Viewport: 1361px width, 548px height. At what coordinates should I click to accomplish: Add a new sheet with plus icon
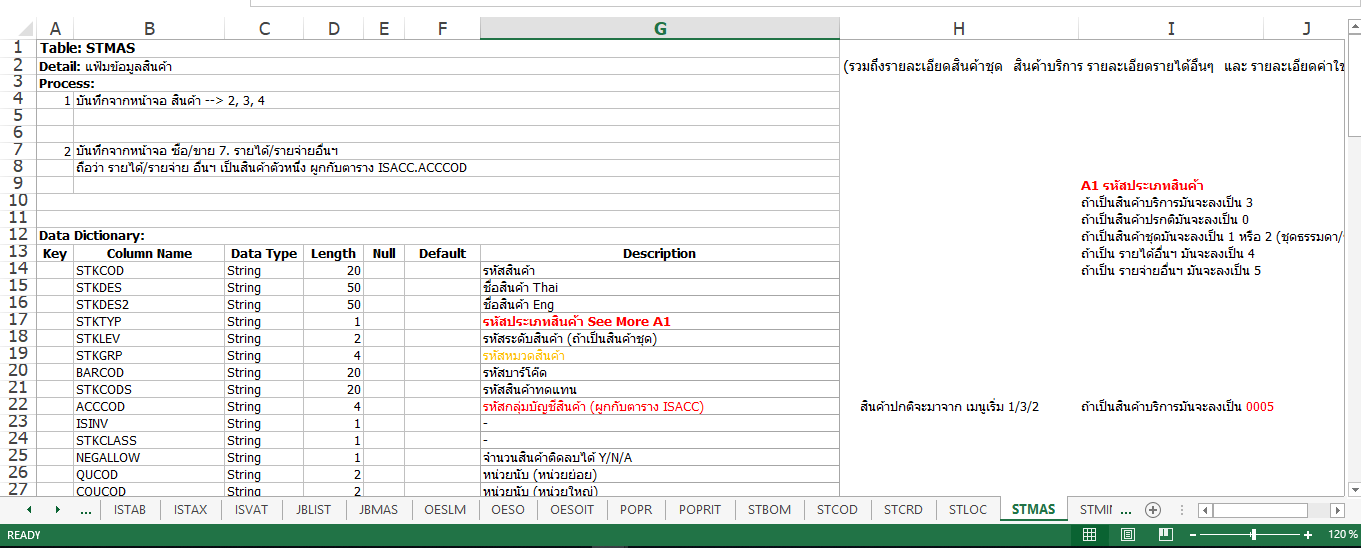tap(1152, 509)
